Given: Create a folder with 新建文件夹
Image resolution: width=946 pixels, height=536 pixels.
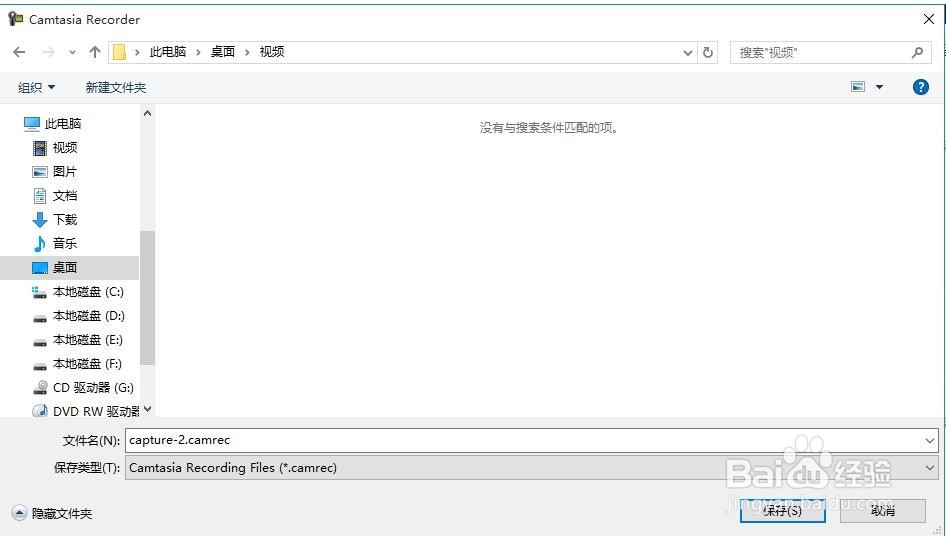Looking at the screenshot, I should pos(116,88).
